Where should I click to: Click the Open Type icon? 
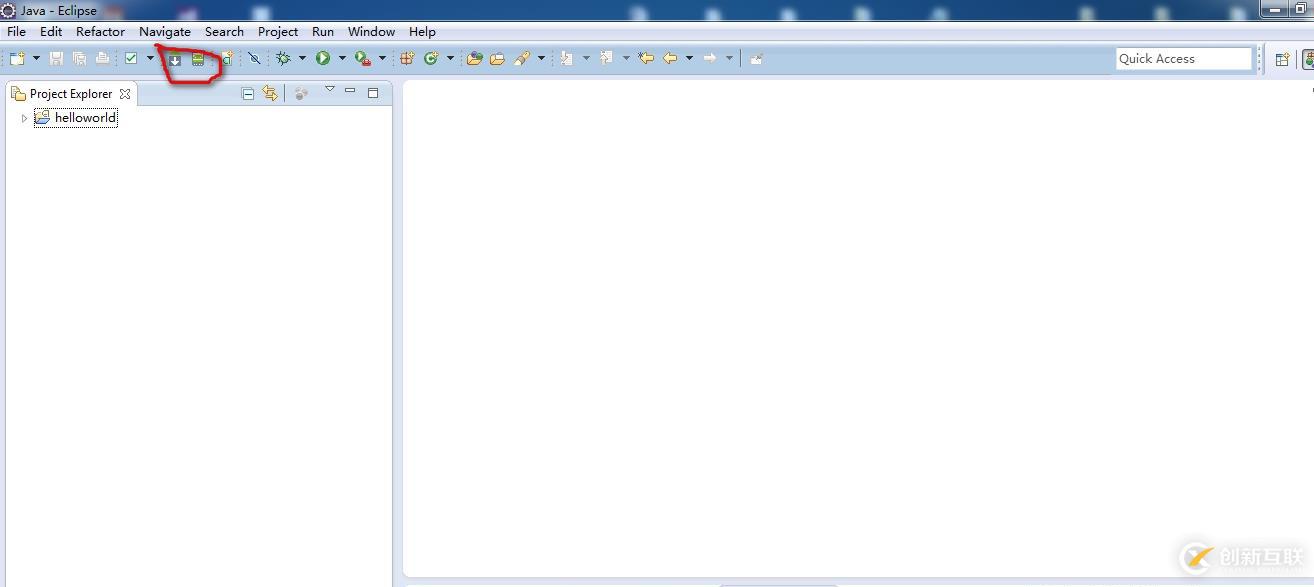pos(474,59)
